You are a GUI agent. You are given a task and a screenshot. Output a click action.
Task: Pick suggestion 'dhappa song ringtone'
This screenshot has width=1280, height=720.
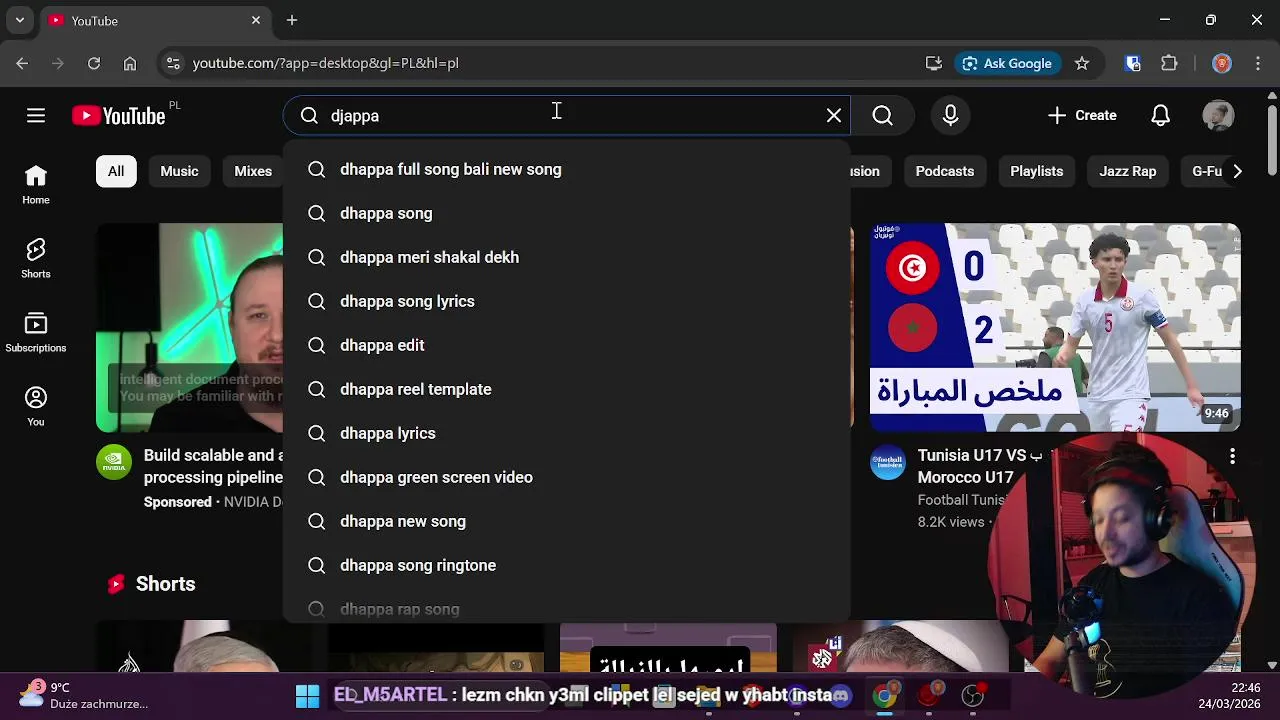[566, 565]
